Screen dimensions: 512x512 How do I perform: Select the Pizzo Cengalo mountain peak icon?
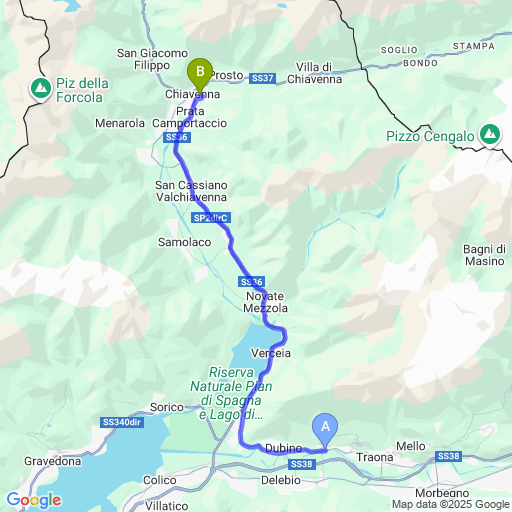coord(490,135)
